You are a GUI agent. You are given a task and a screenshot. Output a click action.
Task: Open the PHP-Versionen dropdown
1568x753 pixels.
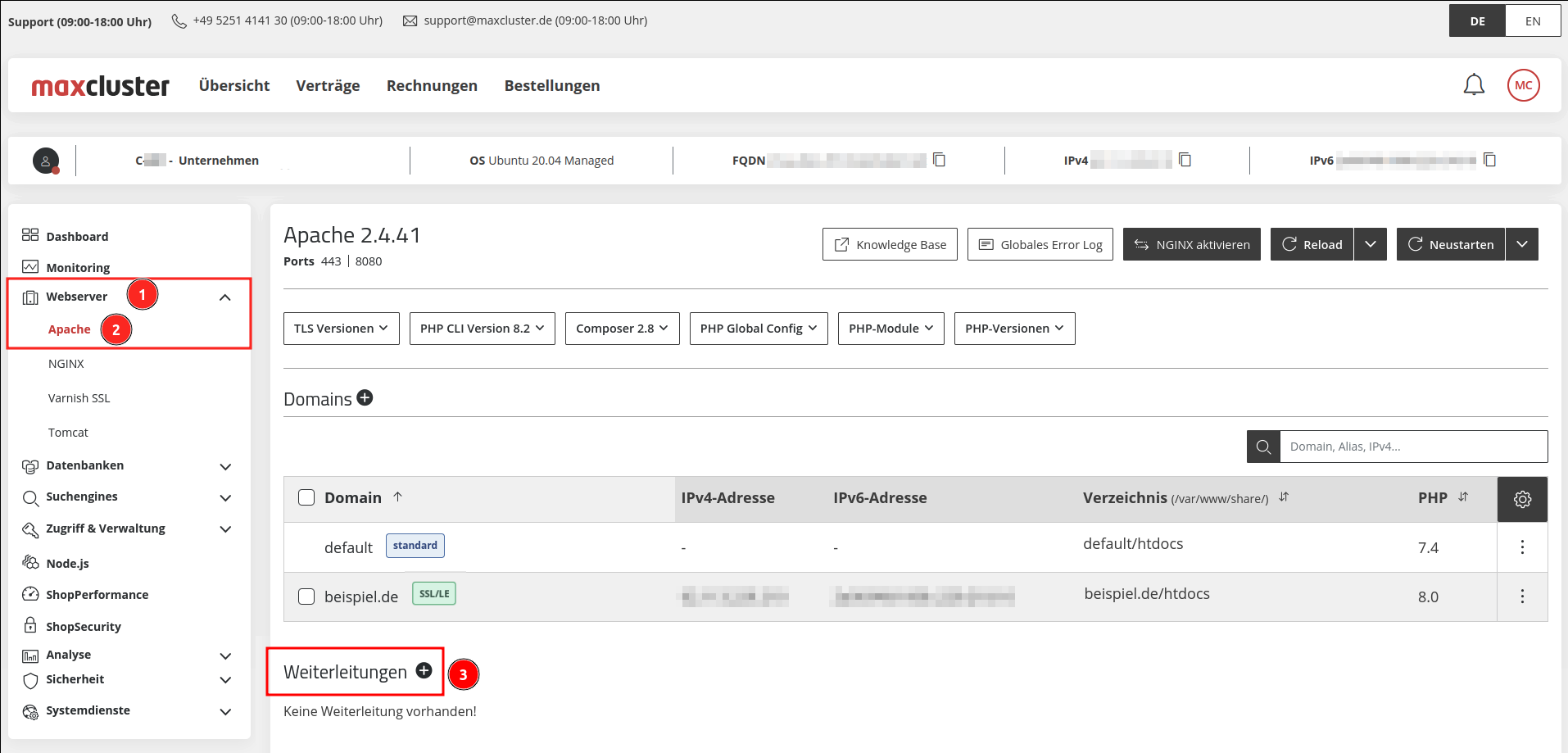(x=1015, y=329)
